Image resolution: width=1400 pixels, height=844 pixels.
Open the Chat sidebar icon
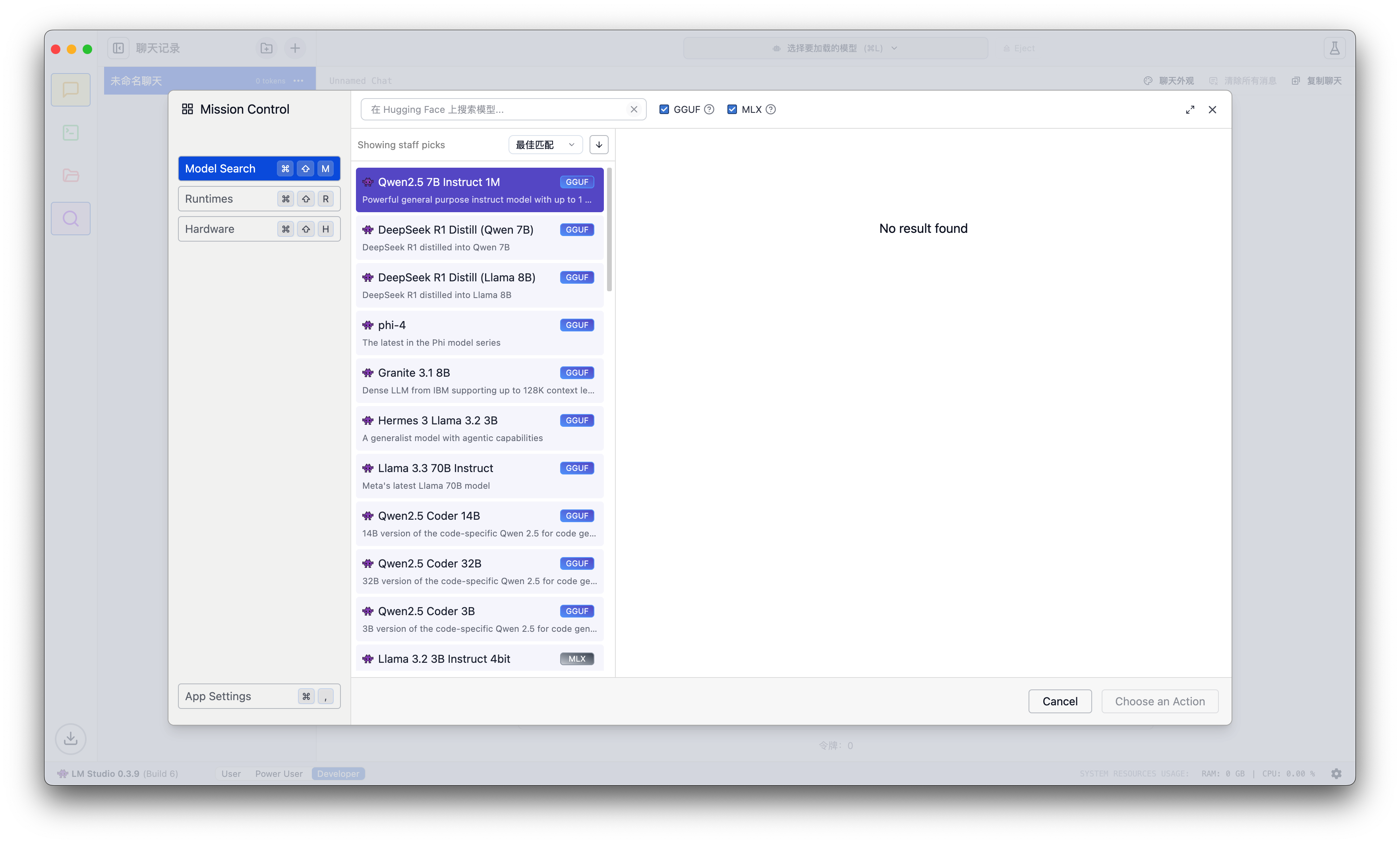(x=70, y=89)
